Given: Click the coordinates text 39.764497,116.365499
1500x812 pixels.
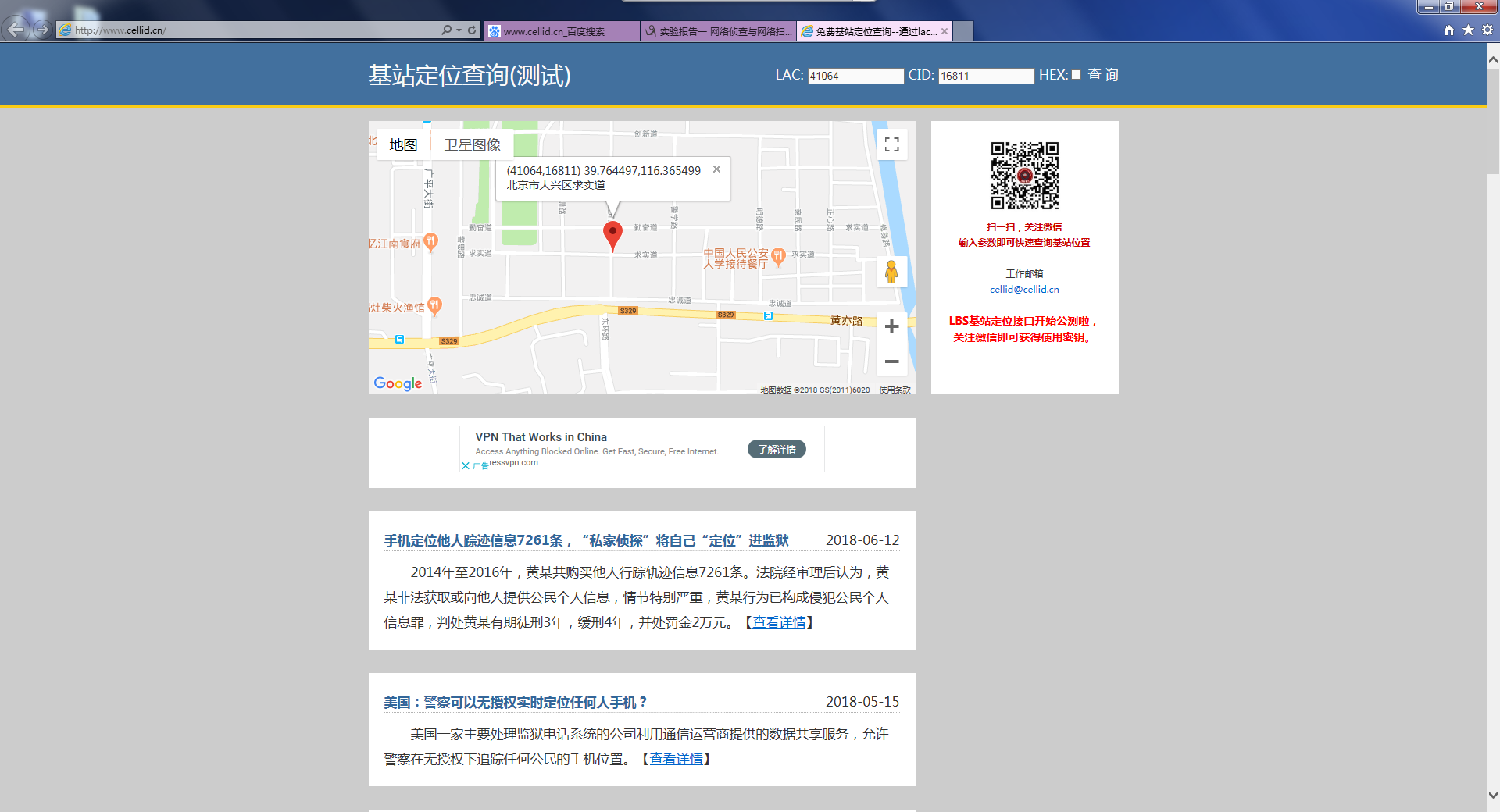Looking at the screenshot, I should [x=642, y=171].
